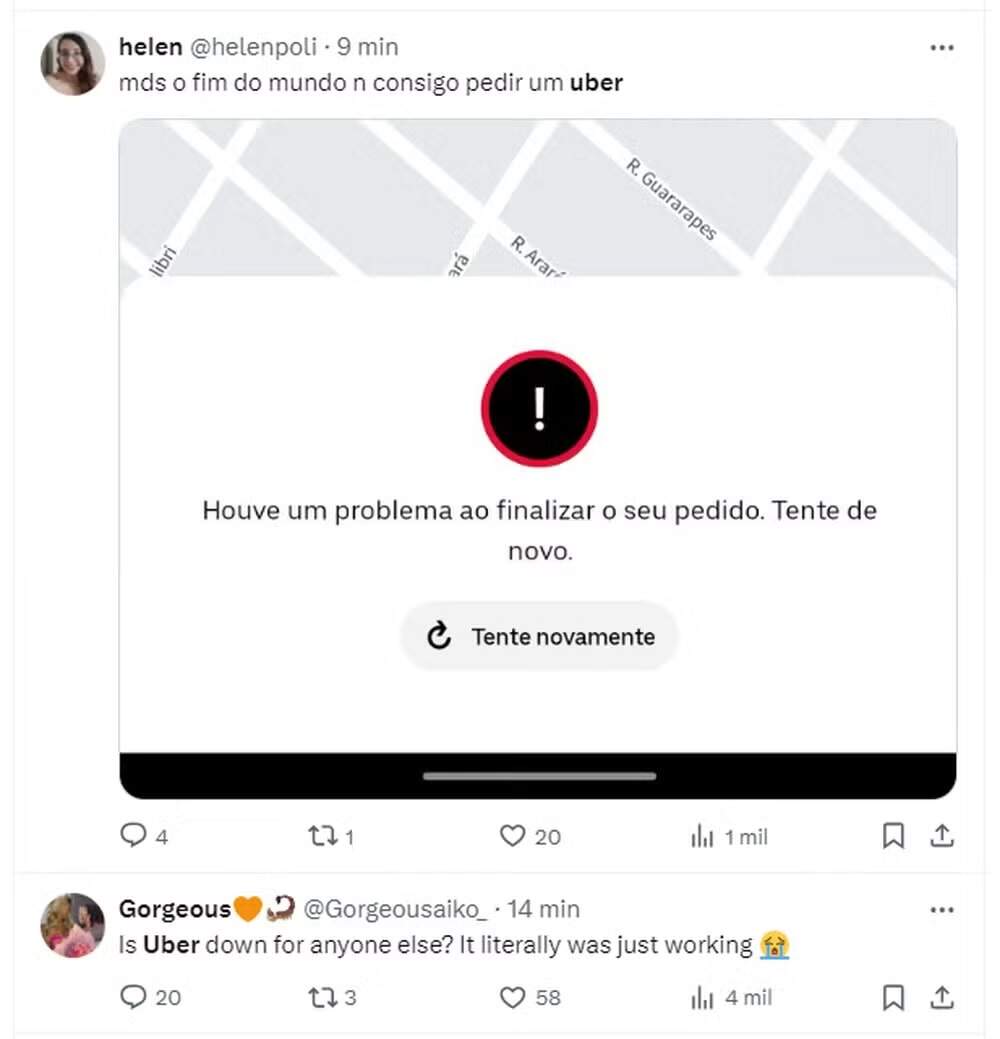This screenshot has height=1039, width=1000.
Task: Open more options for Gorgeous's tweet
Action: pos(942,910)
